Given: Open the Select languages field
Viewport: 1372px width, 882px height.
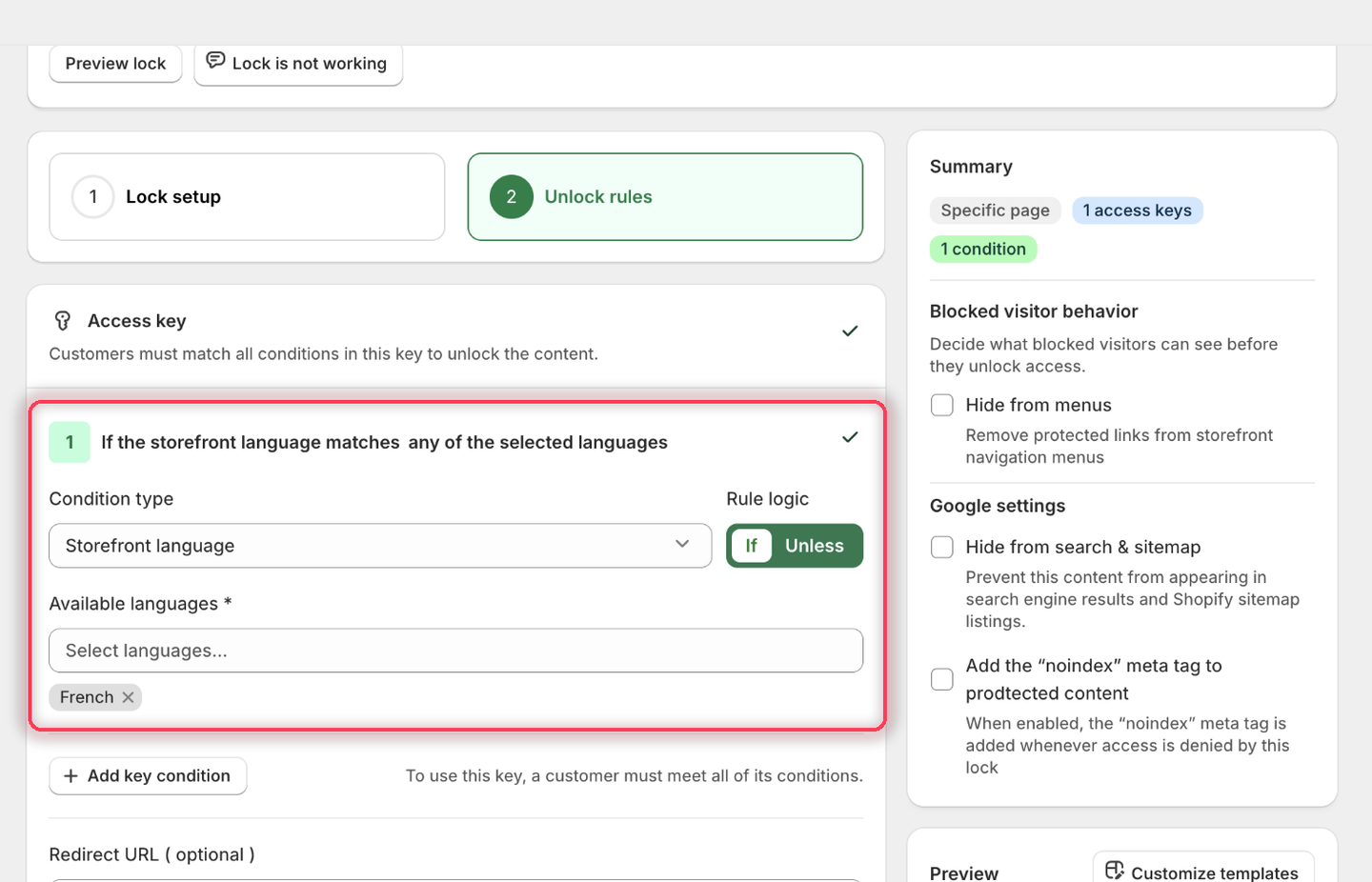Looking at the screenshot, I should point(456,651).
